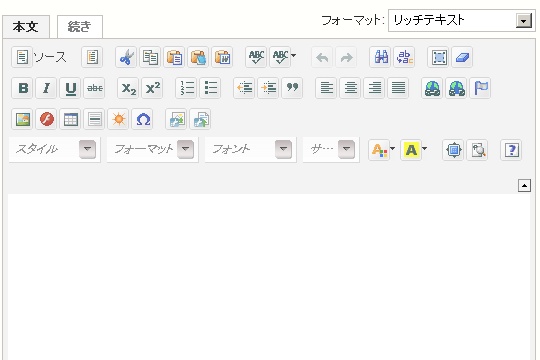The height and width of the screenshot is (360, 540).
Task: Click the orange sun-shaped icon
Action: coord(118,120)
